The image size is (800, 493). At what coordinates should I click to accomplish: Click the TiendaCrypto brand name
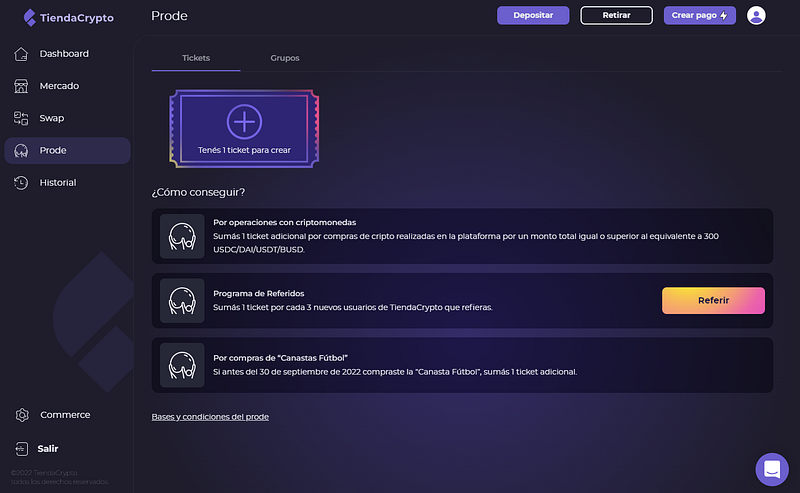click(x=77, y=18)
